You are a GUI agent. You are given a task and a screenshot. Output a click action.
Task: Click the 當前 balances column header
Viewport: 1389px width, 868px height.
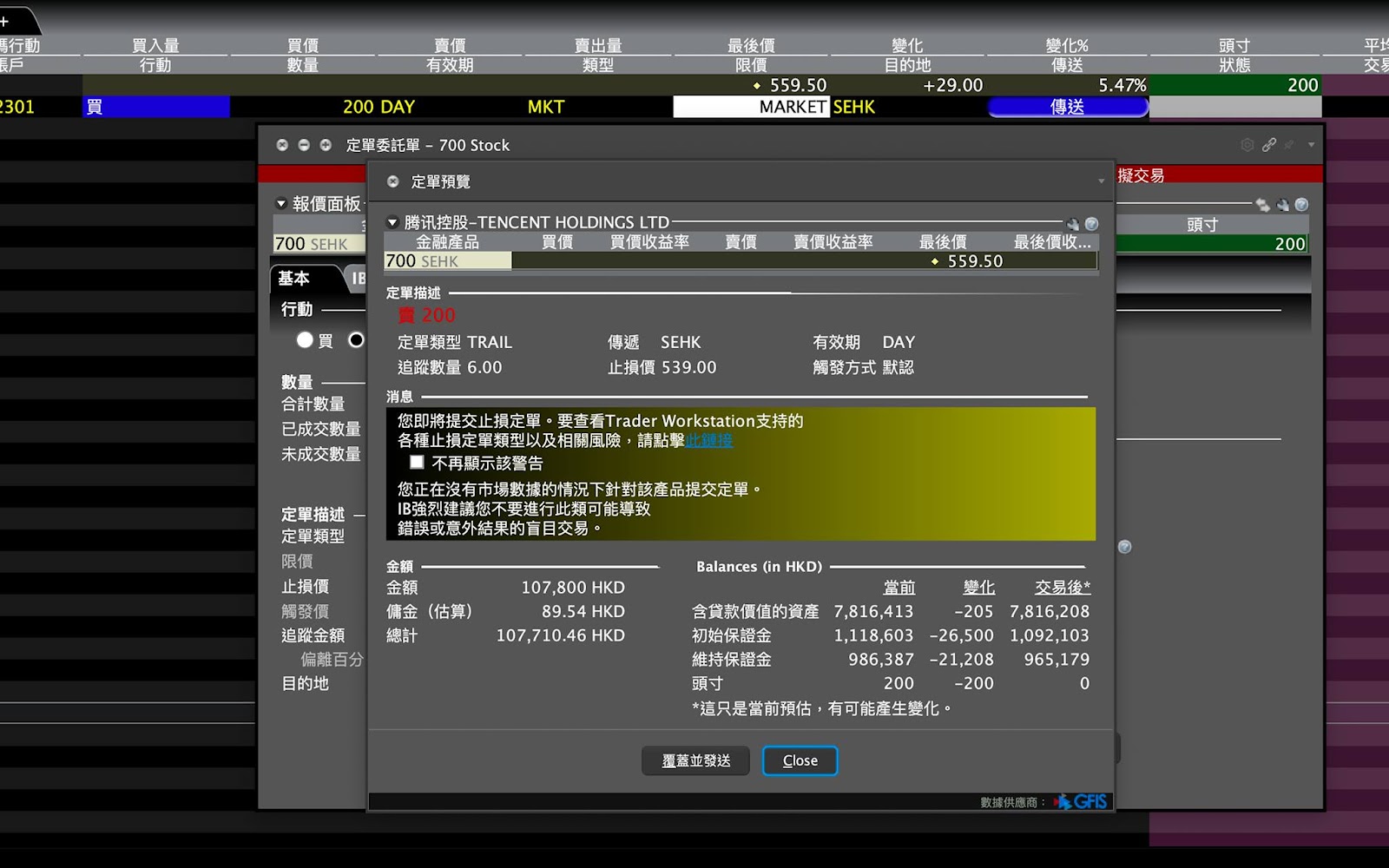click(899, 588)
